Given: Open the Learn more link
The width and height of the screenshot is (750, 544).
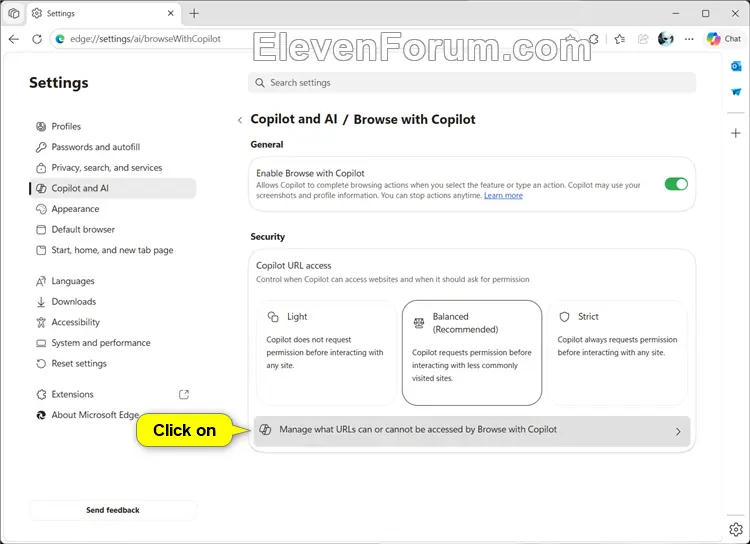Looking at the screenshot, I should [x=503, y=195].
